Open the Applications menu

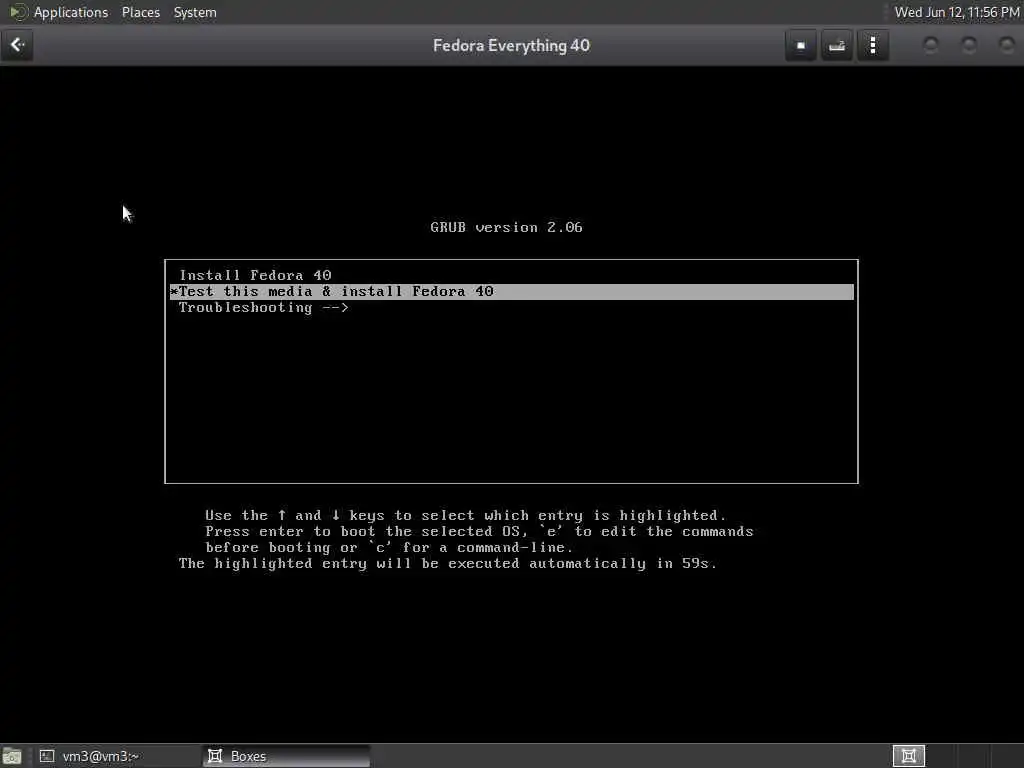71,12
